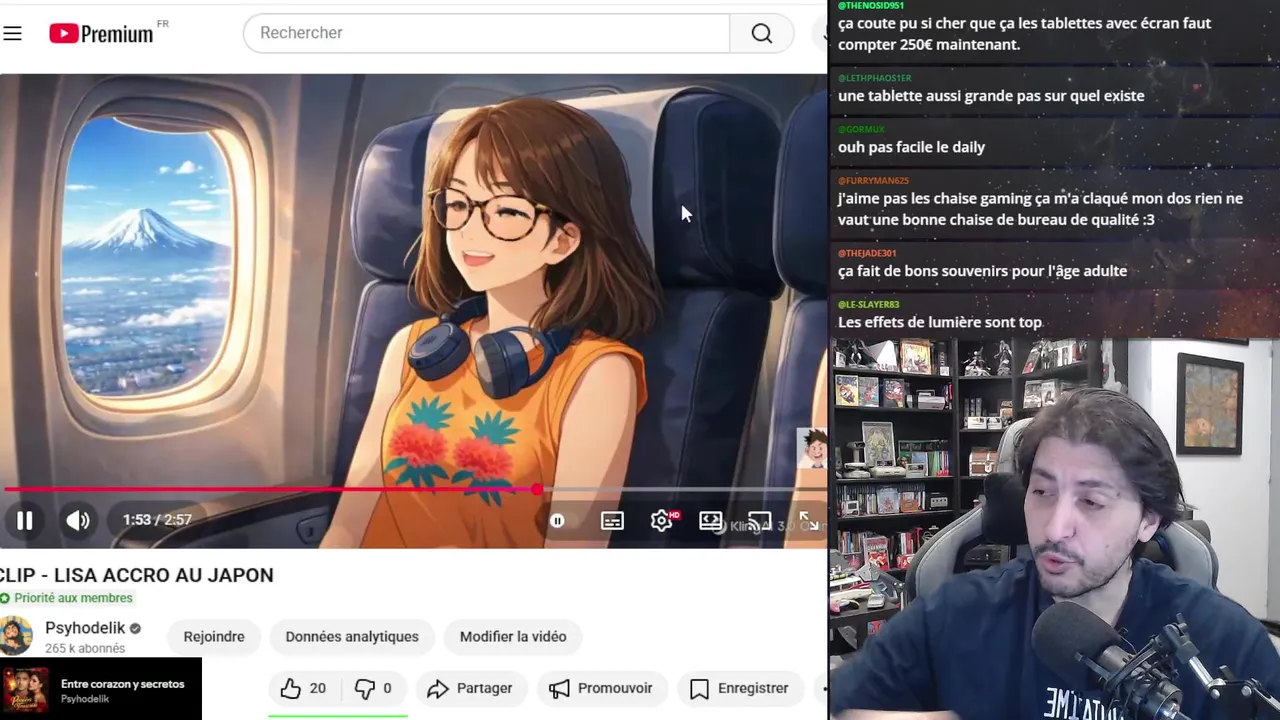The image size is (1280, 720).
Task: Click message 'ouh pas facile le daily'
Action: (x=912, y=147)
